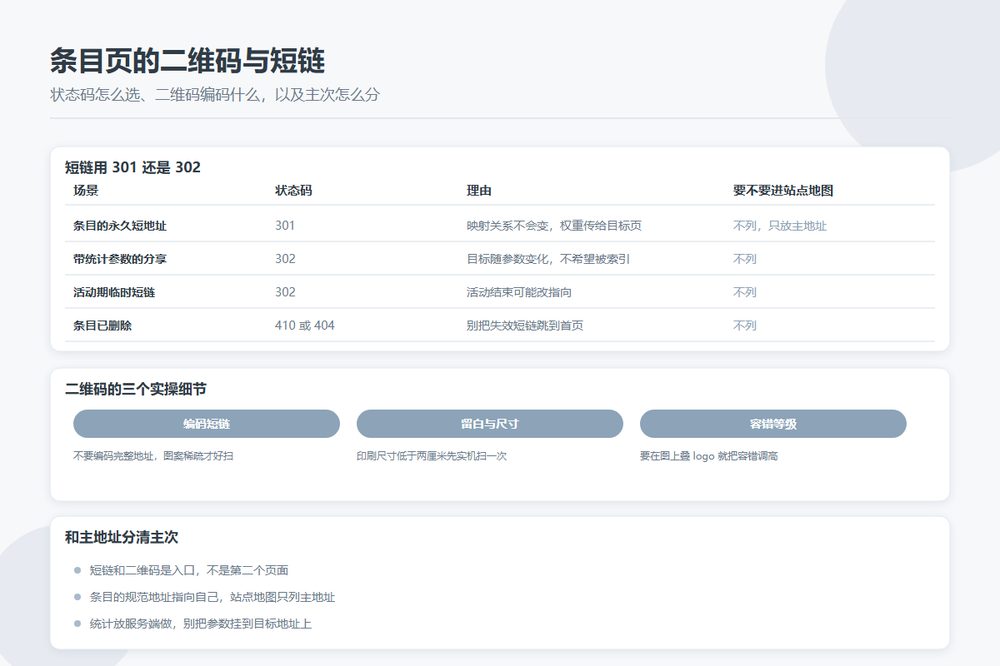Click the status code cell 410 或 404
1000x666 pixels.
[305, 325]
